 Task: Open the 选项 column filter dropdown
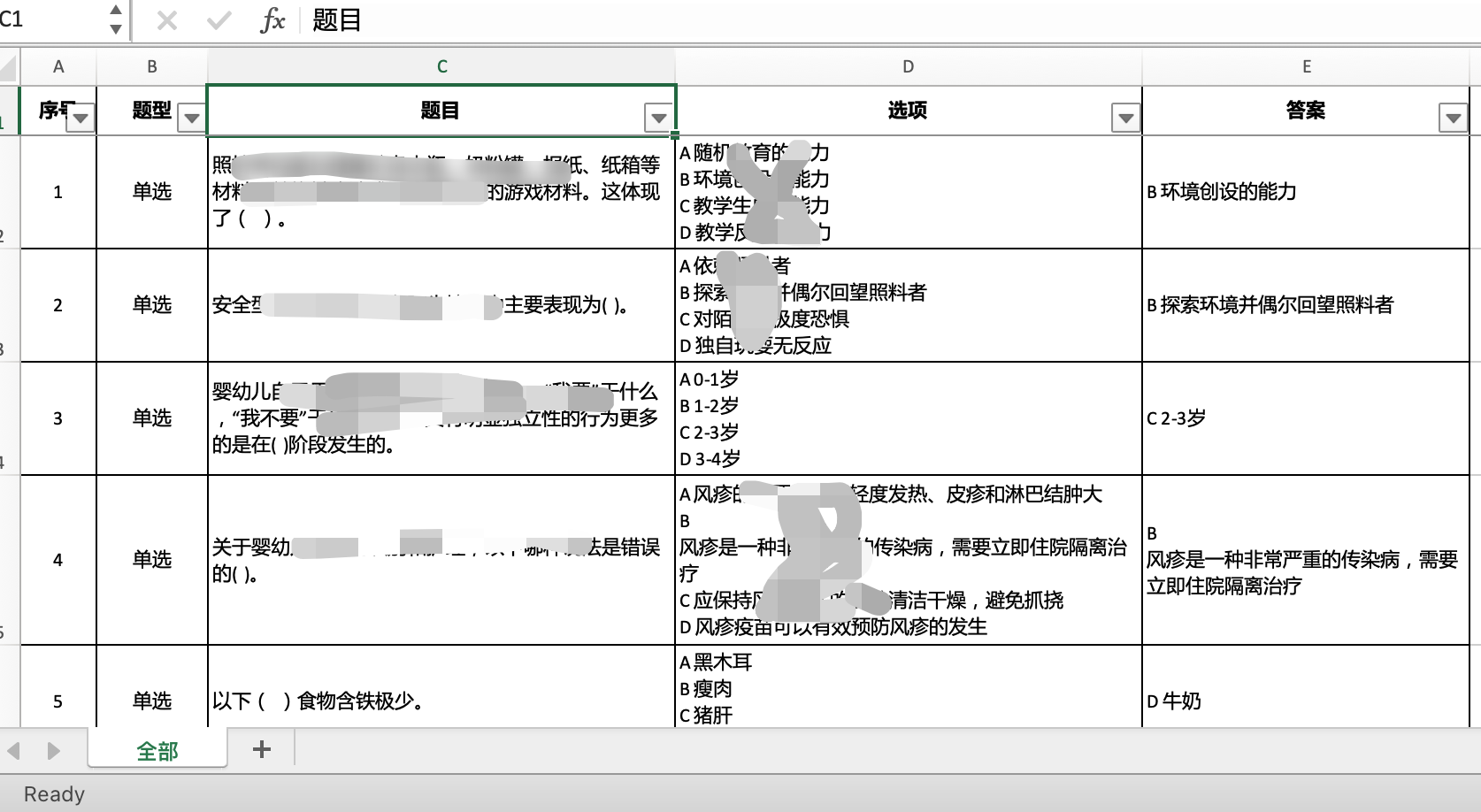(x=1124, y=117)
